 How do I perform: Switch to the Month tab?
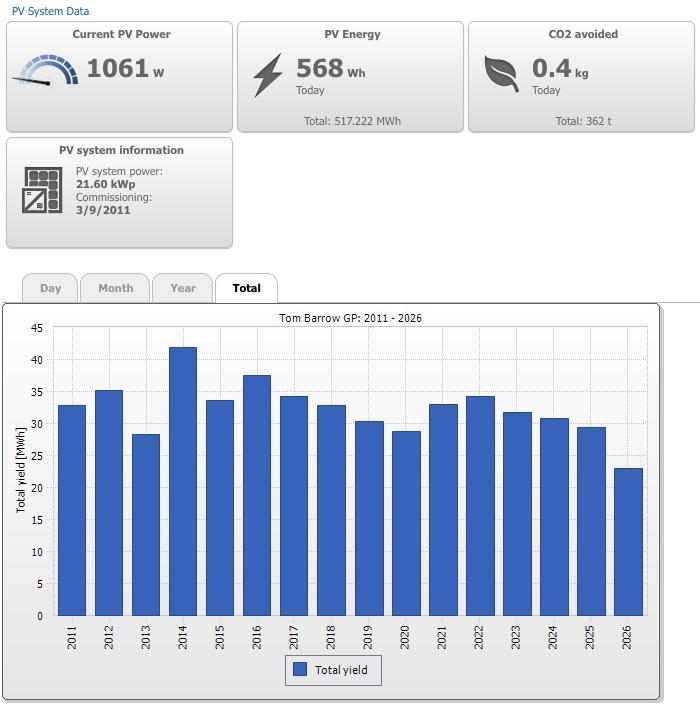tap(115, 288)
